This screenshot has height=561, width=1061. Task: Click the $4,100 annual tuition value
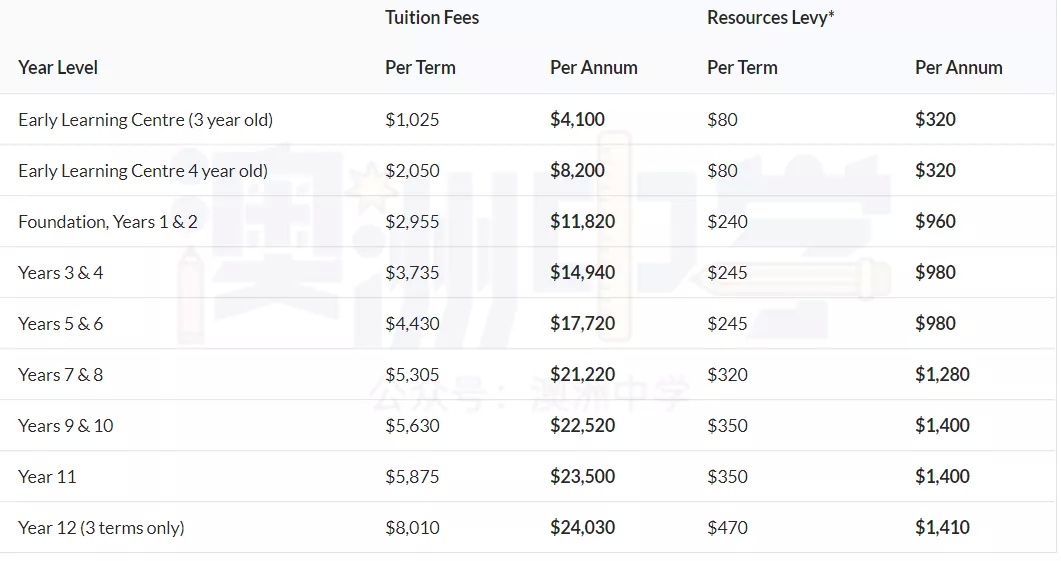pyautogui.click(x=577, y=120)
